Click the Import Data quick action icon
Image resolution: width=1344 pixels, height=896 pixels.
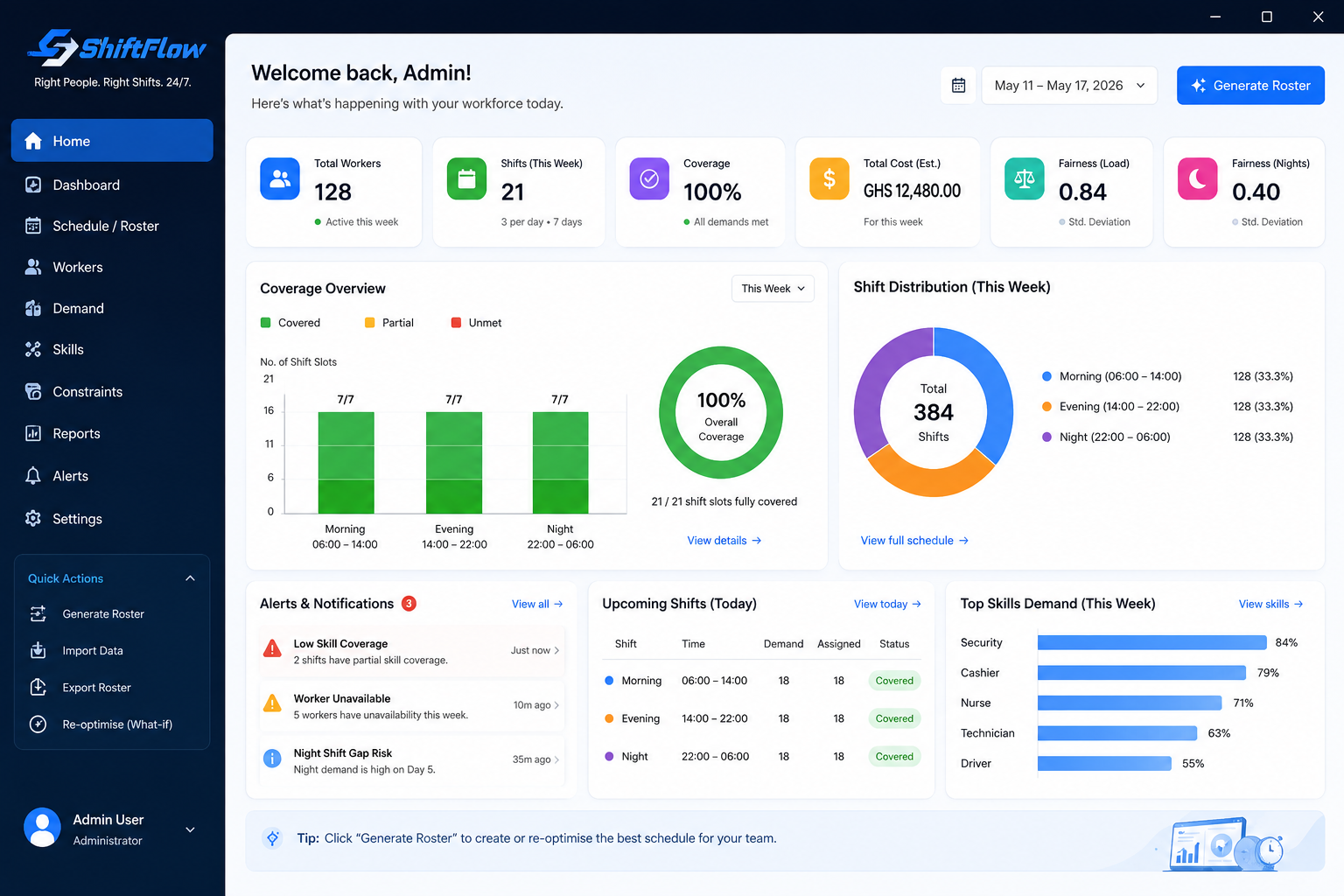(38, 650)
